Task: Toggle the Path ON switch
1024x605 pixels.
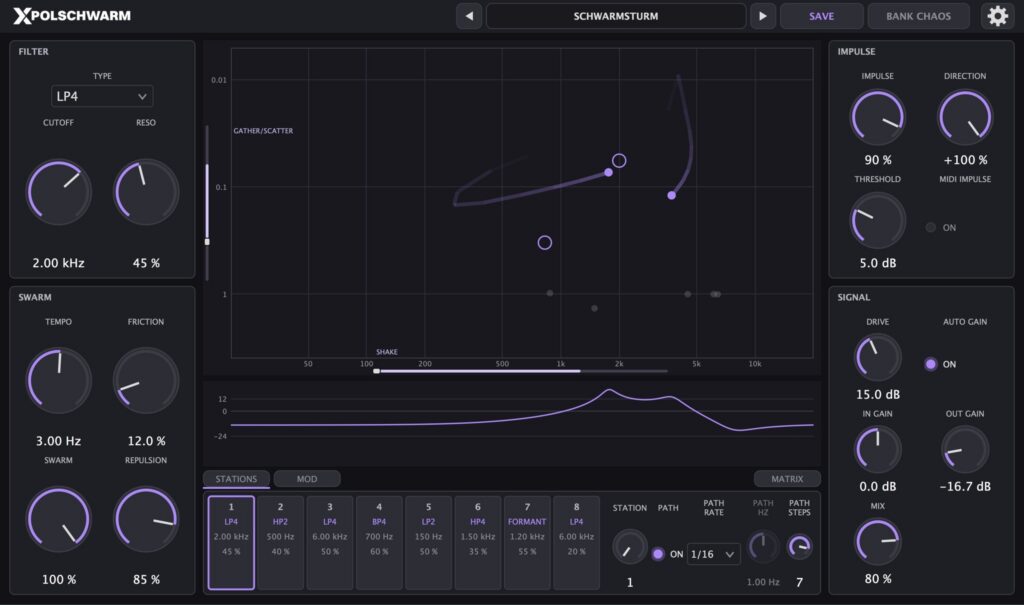Action: 658,554
